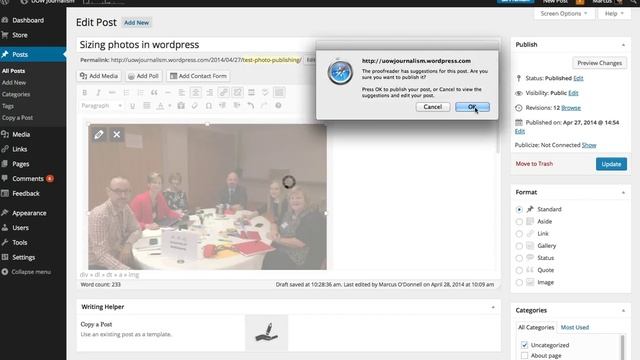The width and height of the screenshot is (640, 360).
Task: Go to the Dashboard
Action: (x=28, y=20)
